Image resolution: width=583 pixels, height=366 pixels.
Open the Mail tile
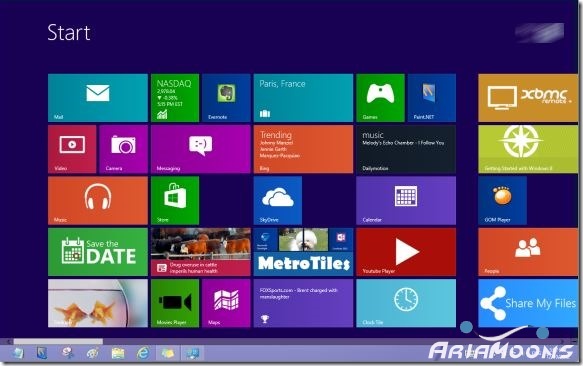98,98
